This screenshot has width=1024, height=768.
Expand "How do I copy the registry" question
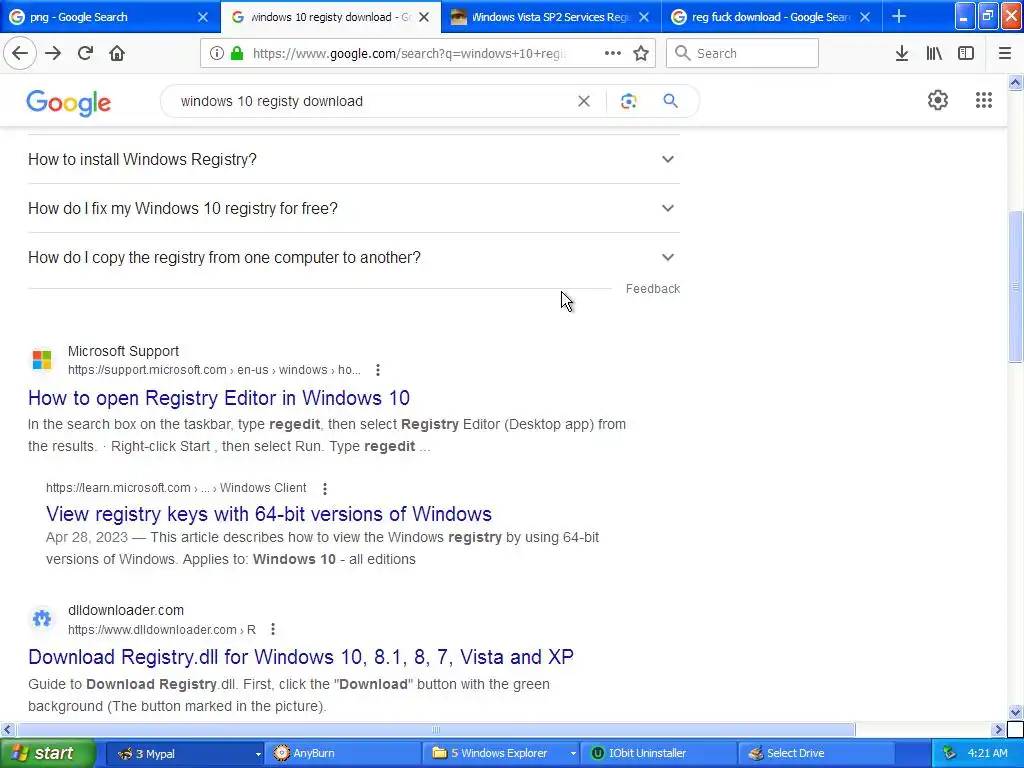353,257
